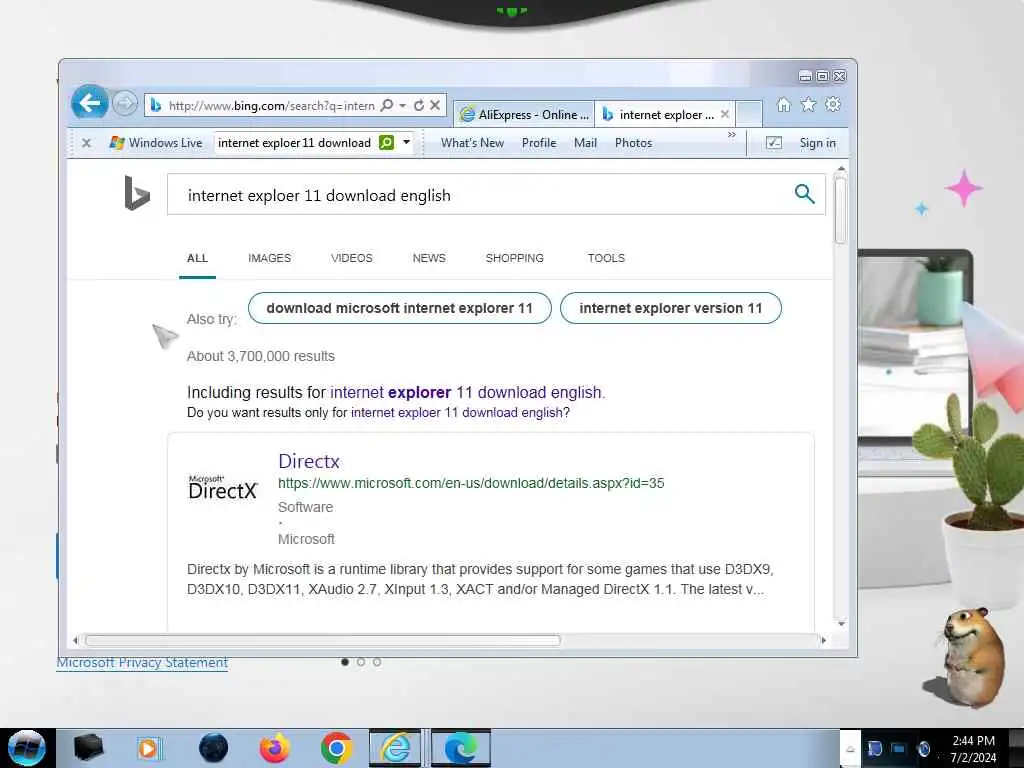Click the Stop loading X icon
This screenshot has width=1024, height=768.
pos(435,105)
